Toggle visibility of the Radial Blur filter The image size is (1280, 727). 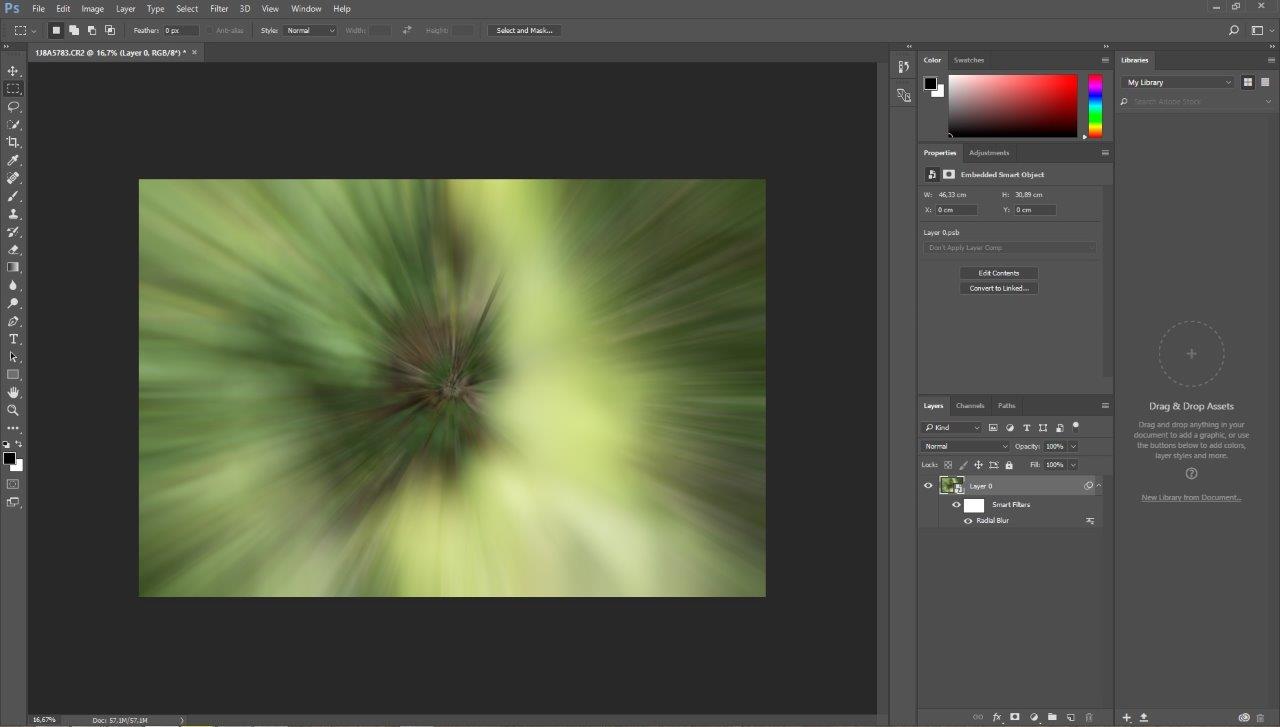967,521
